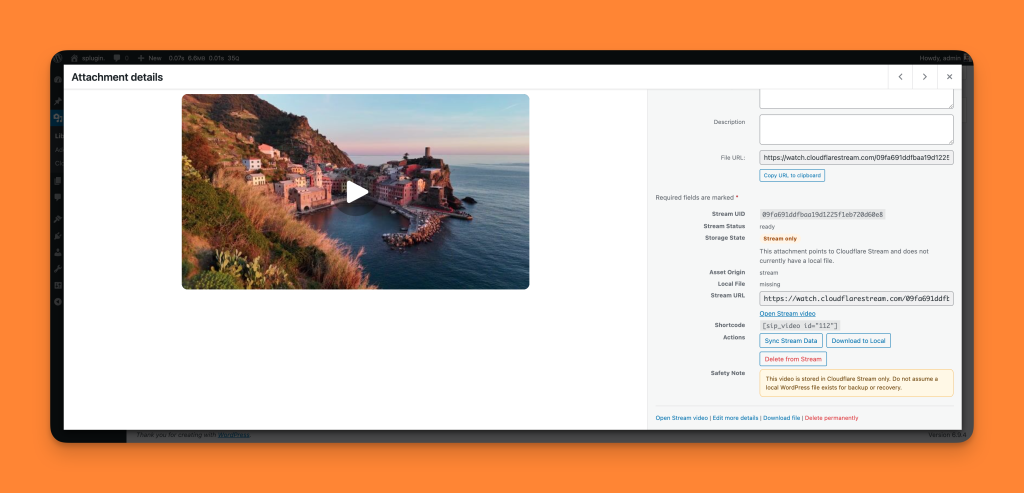Open Stream video link under Stream URL

(x=787, y=314)
